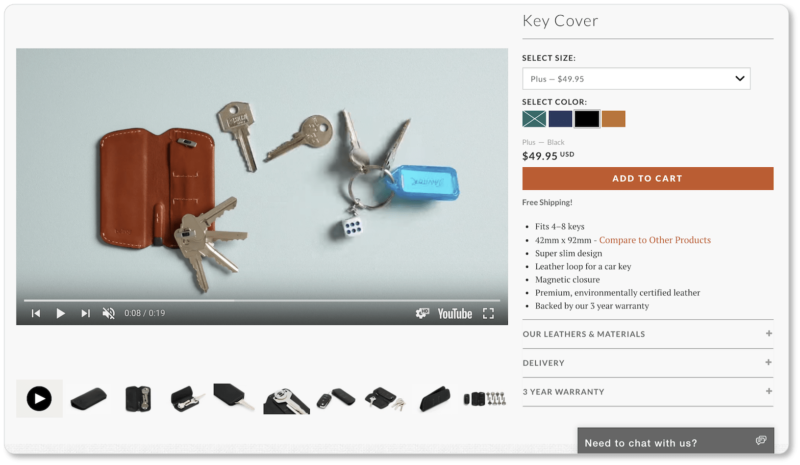The image size is (800, 465).
Task: Expand the Delivery section
Action: point(647,363)
